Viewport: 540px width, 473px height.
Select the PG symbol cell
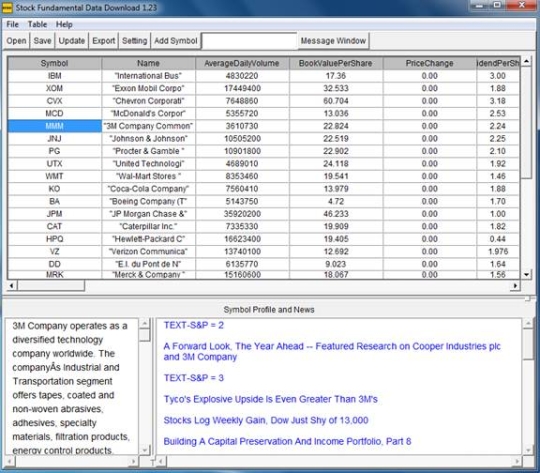(x=54, y=151)
